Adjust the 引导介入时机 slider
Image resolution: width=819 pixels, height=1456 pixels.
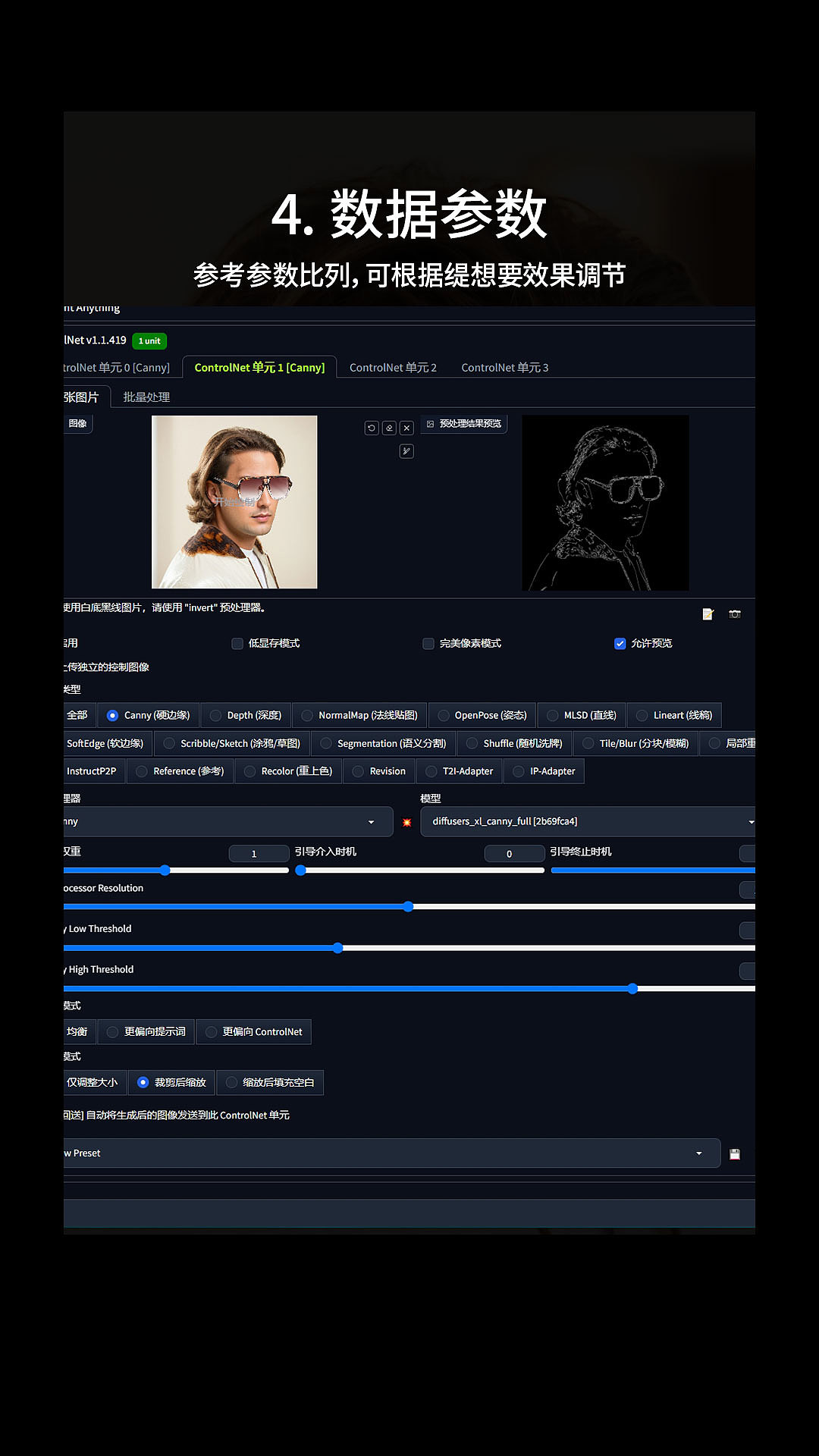coord(420,871)
